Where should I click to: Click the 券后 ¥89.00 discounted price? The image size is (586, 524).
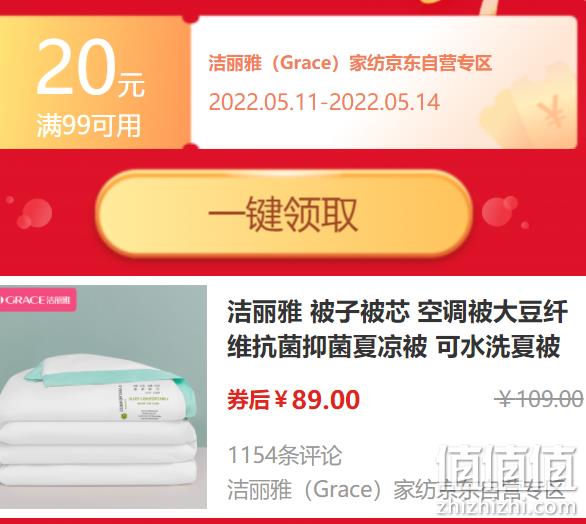[x=293, y=400]
